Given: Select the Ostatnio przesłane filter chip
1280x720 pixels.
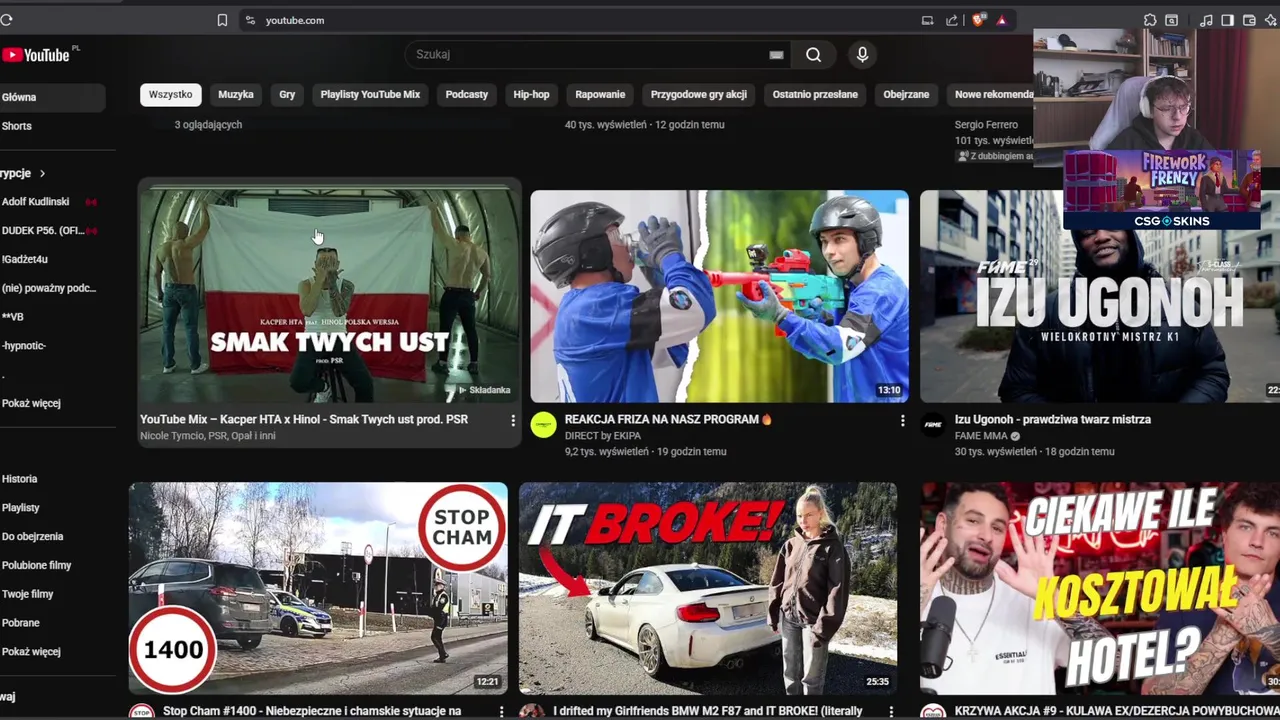Looking at the screenshot, I should point(815,94).
